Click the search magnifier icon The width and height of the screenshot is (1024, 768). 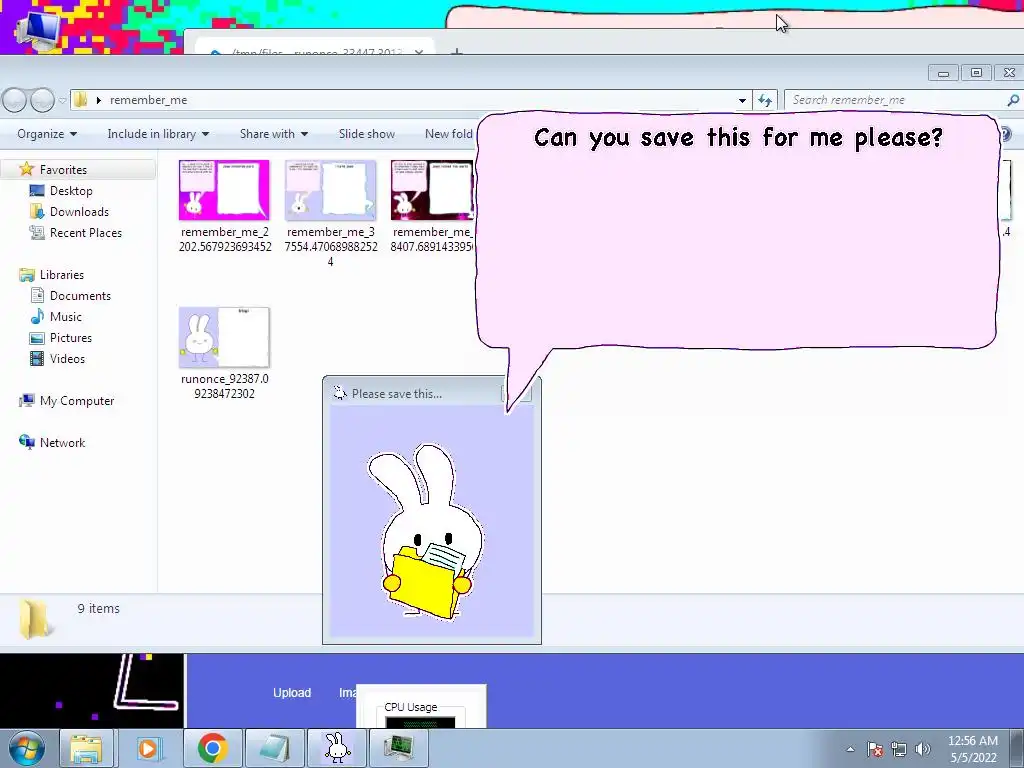pos(1013,100)
